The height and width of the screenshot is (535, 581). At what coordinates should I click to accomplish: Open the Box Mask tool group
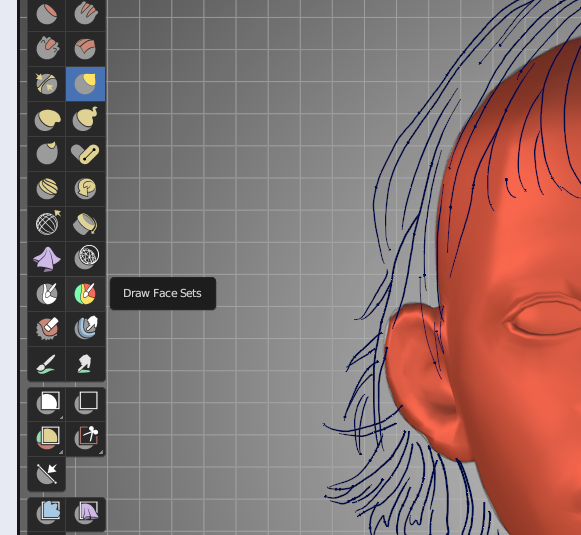click(x=47, y=403)
